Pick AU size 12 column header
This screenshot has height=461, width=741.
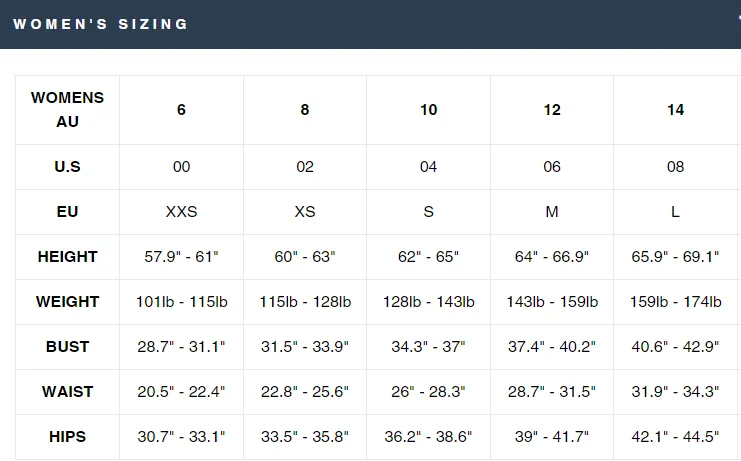(x=552, y=110)
